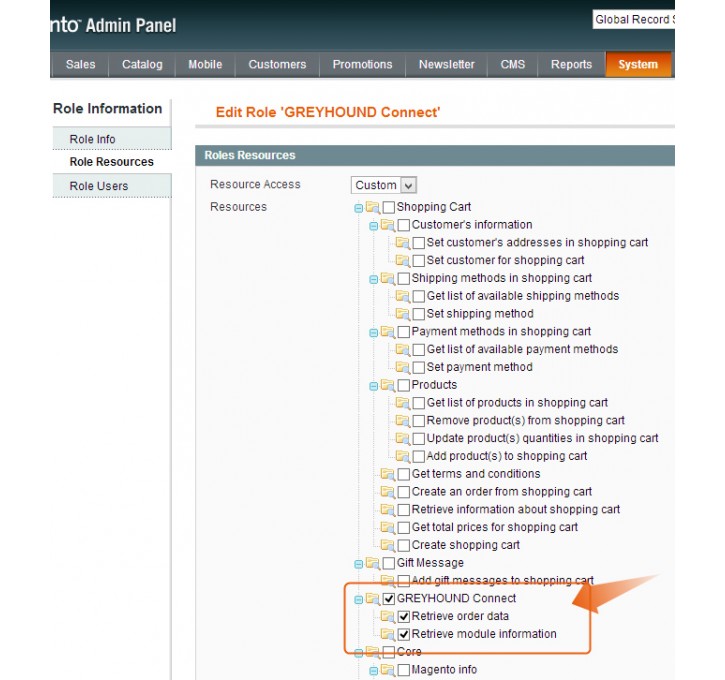Click folder icon beside Get list of products
The image size is (725, 680).
point(402,403)
